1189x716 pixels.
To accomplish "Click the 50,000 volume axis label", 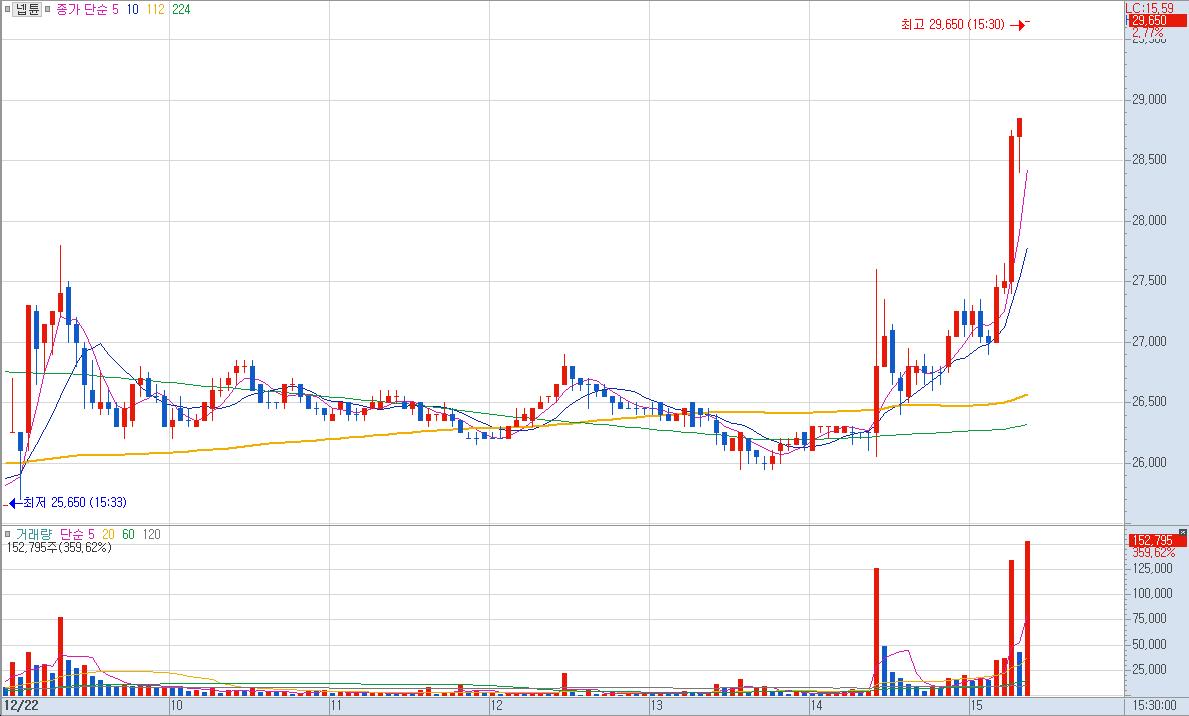I will [x=1152, y=644].
